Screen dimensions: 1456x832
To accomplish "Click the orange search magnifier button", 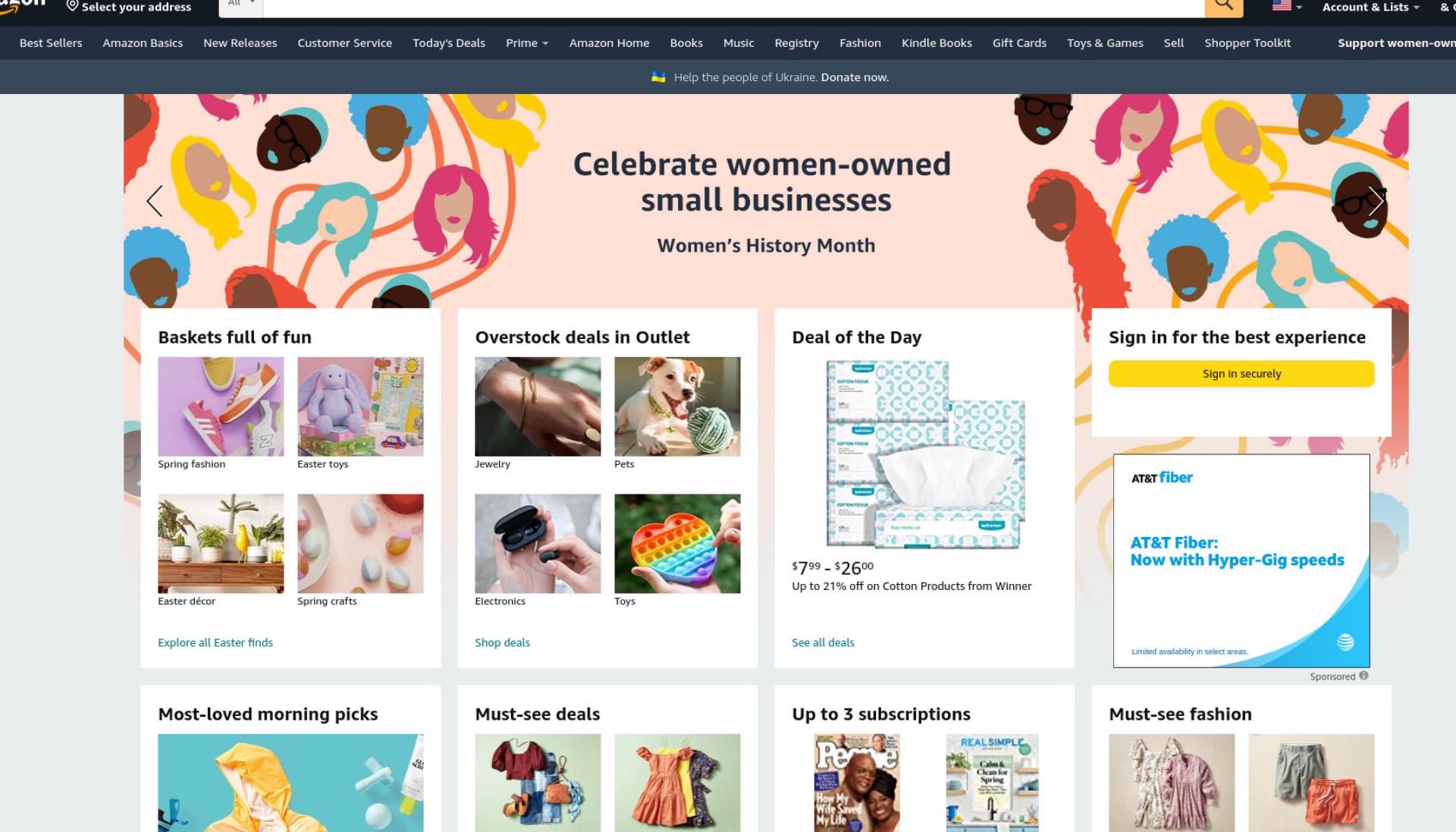I will 1223,6.
